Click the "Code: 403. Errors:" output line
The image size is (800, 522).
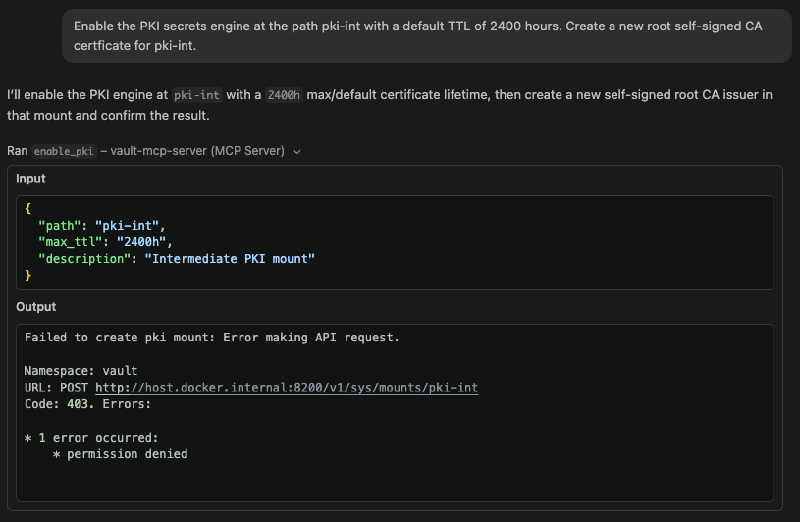[x=87, y=404]
